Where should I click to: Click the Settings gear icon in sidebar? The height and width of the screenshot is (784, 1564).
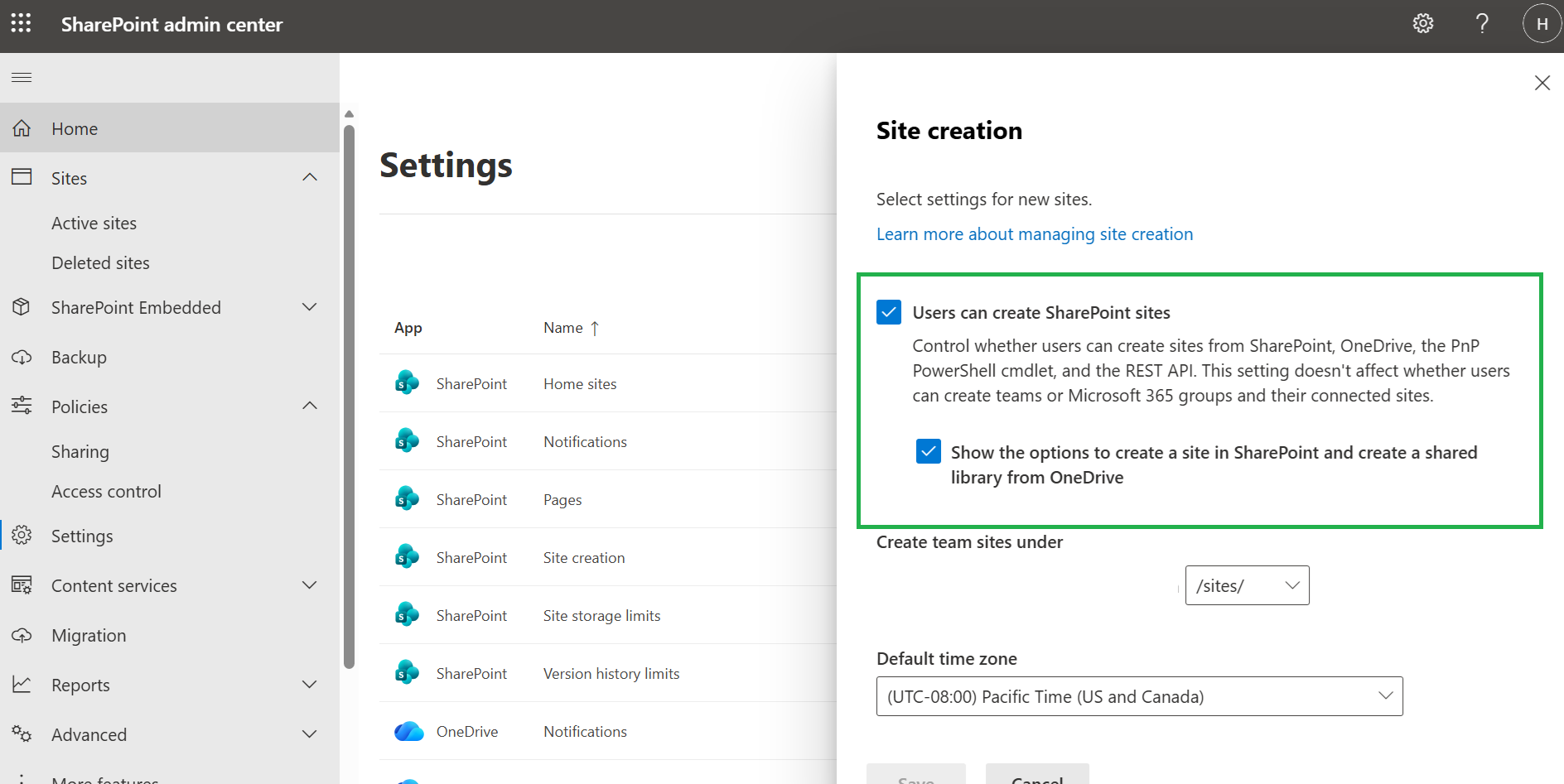click(22, 535)
